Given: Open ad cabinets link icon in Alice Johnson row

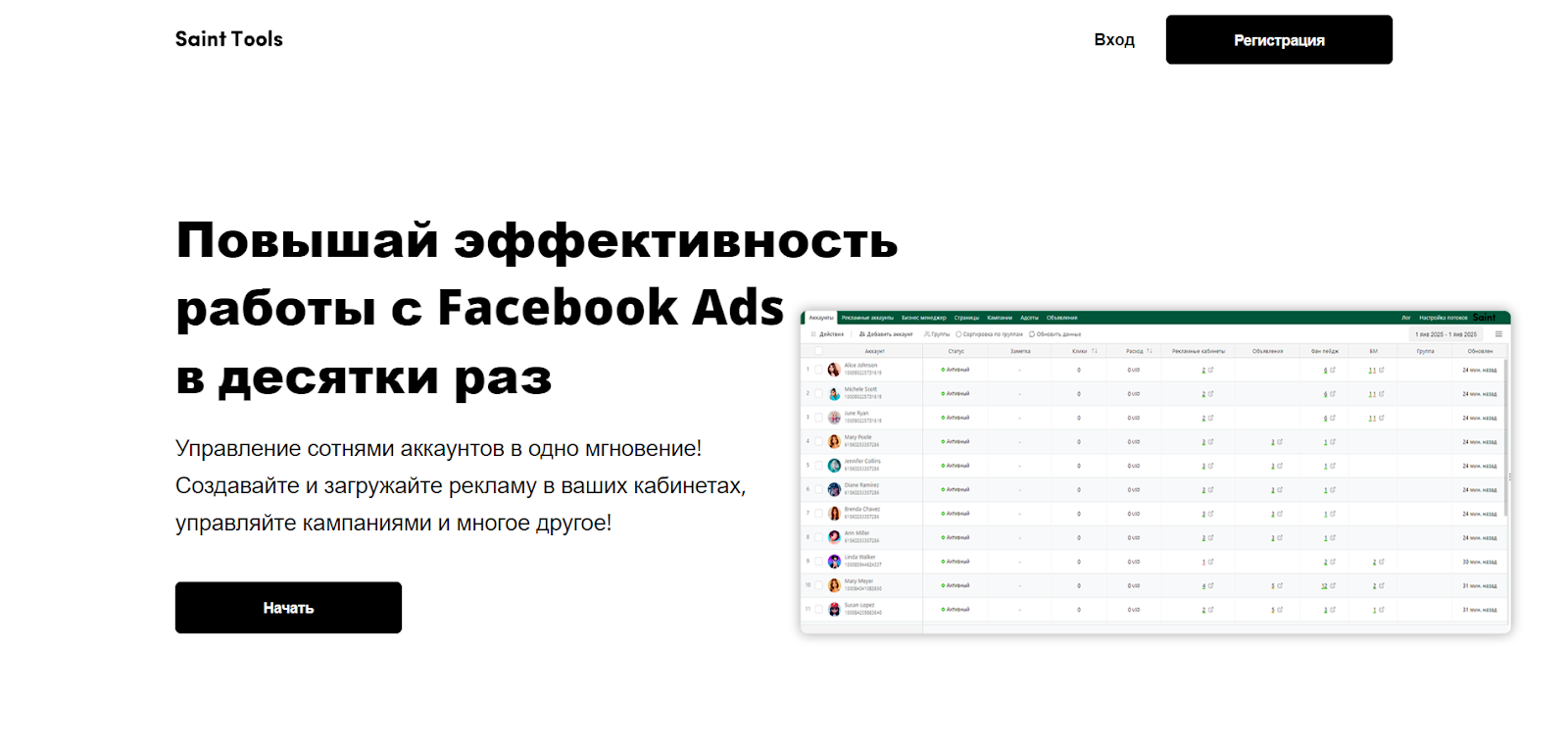Looking at the screenshot, I should 1210,370.
